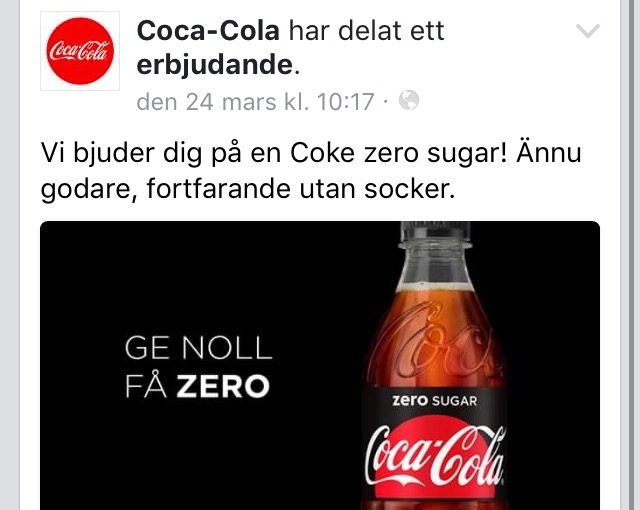Click the globe public audience icon
This screenshot has width=640, height=510.
click(x=409, y=100)
